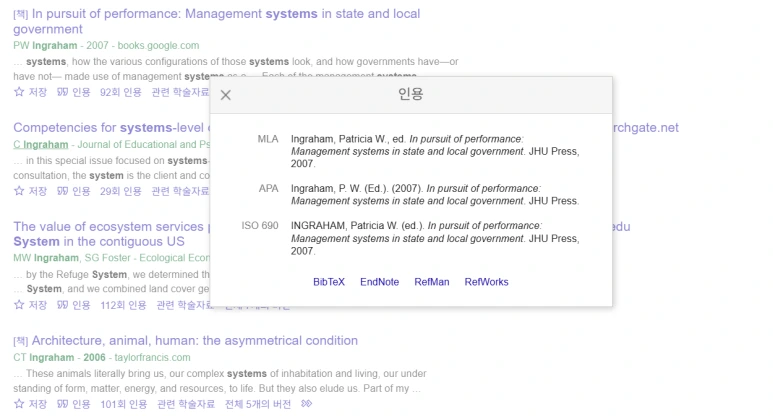This screenshot has height=416, width=773.
Task: Open the researchgate.net full-text link
Action: [646, 128]
